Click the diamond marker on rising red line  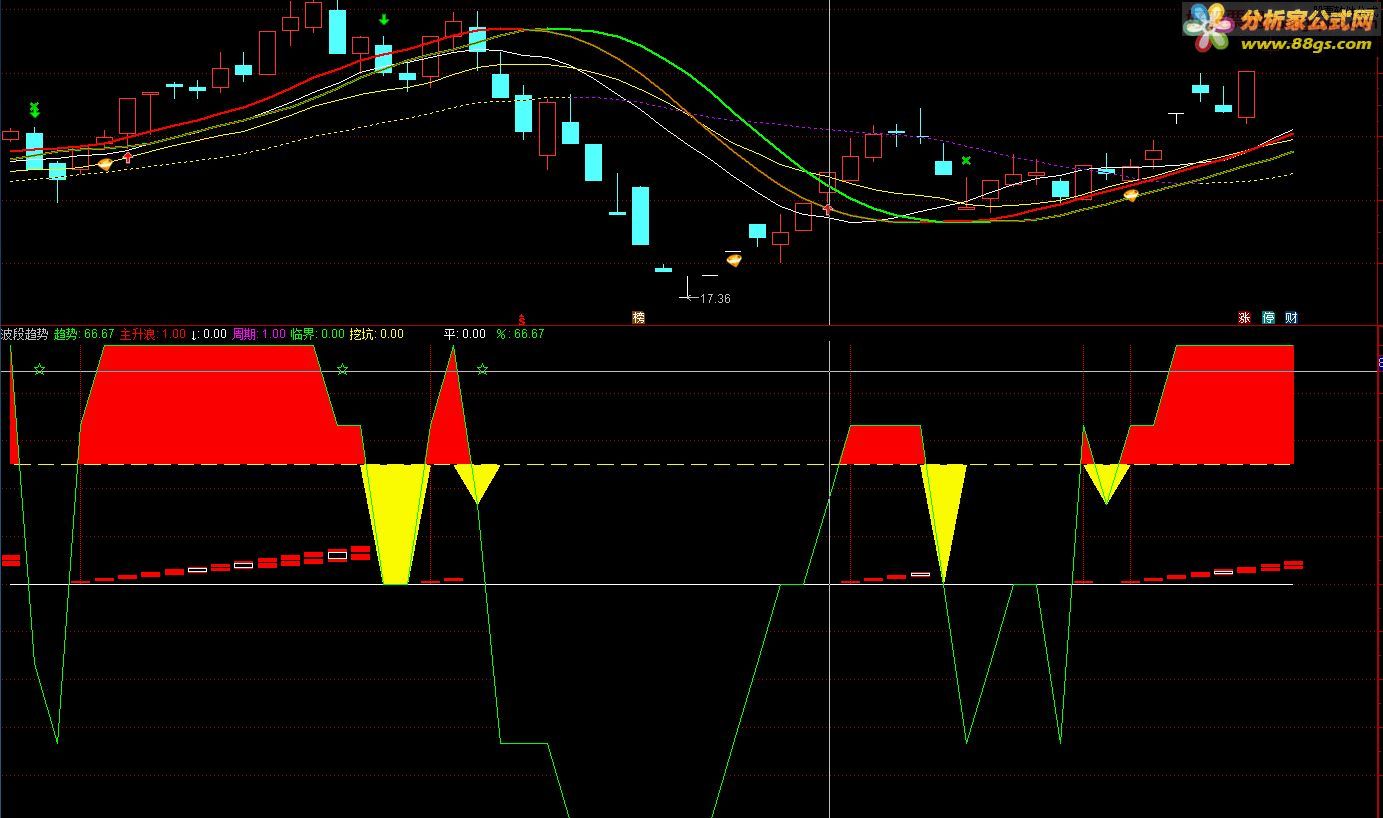(x=1131, y=195)
